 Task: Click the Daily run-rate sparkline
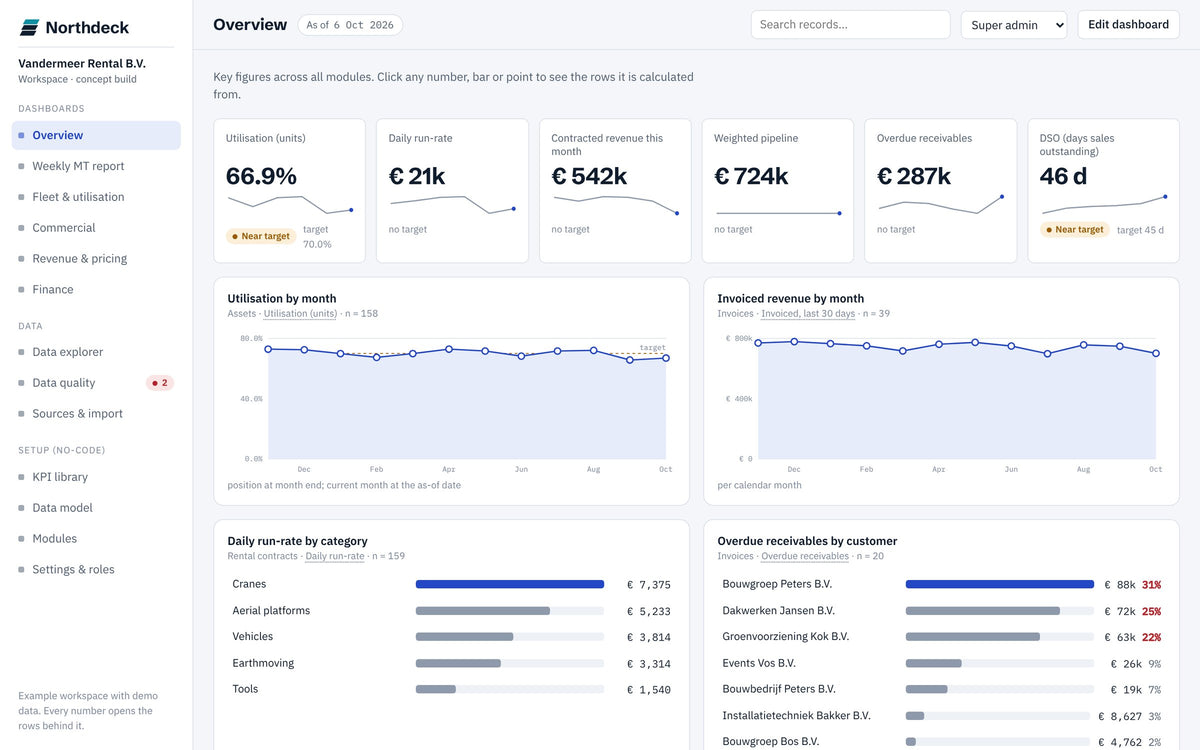coord(452,205)
